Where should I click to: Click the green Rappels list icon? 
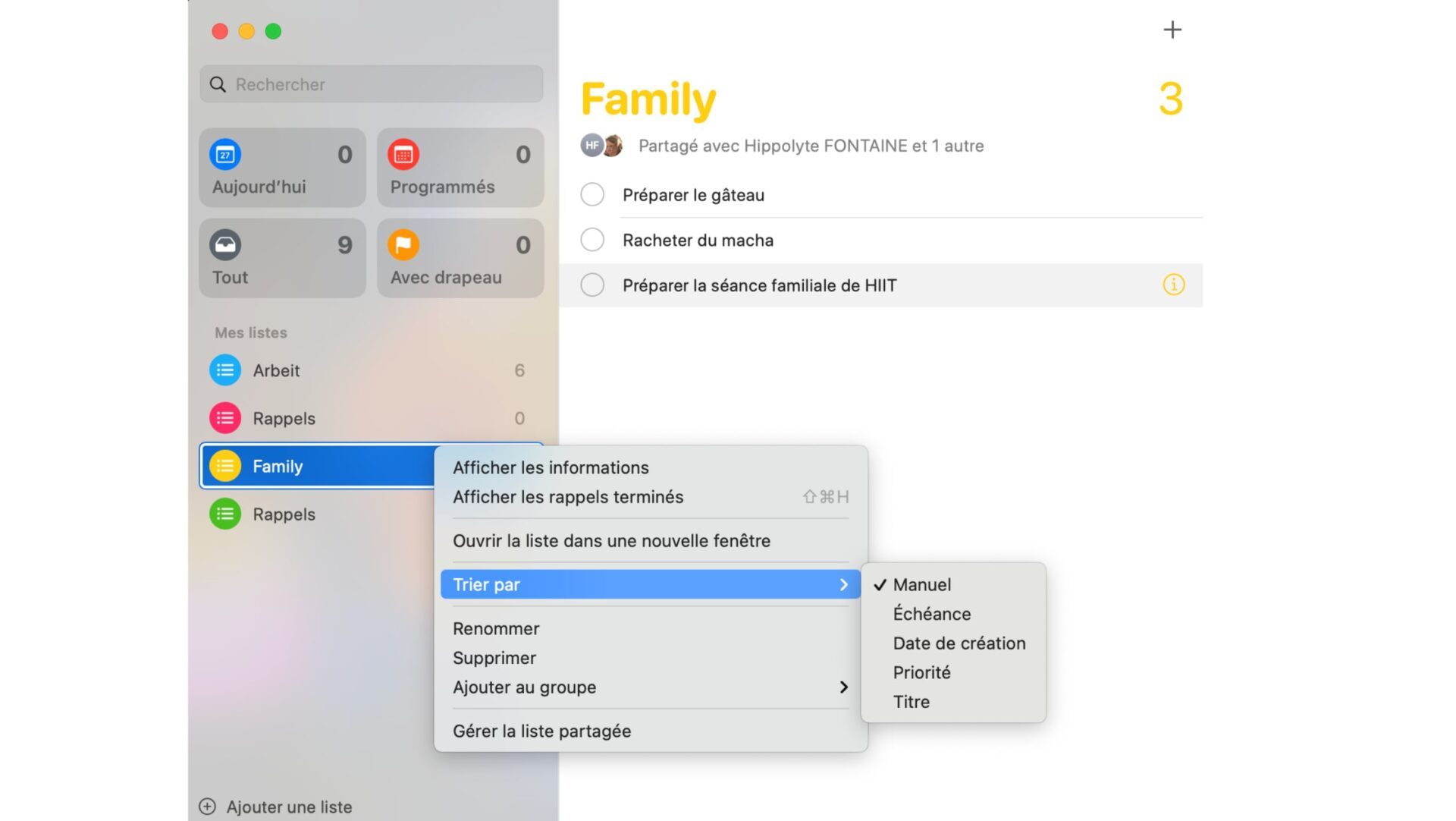click(225, 514)
